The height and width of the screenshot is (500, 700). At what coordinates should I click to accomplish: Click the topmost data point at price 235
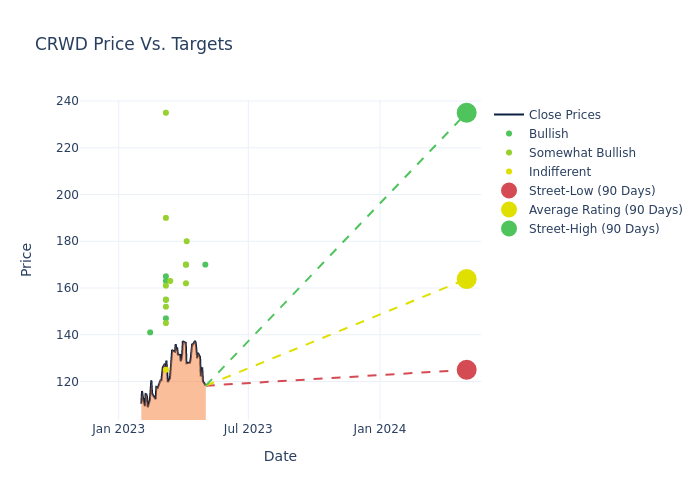pyautogui.click(x=166, y=113)
